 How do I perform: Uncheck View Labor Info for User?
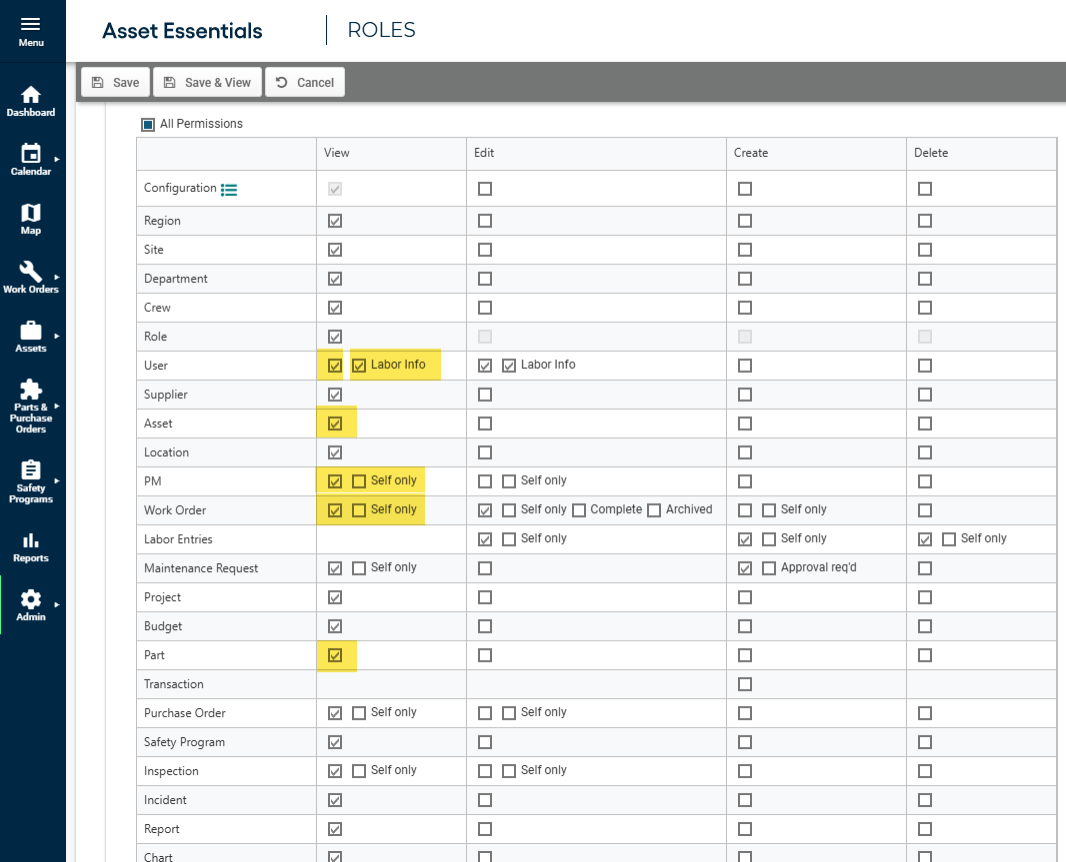pyautogui.click(x=359, y=366)
